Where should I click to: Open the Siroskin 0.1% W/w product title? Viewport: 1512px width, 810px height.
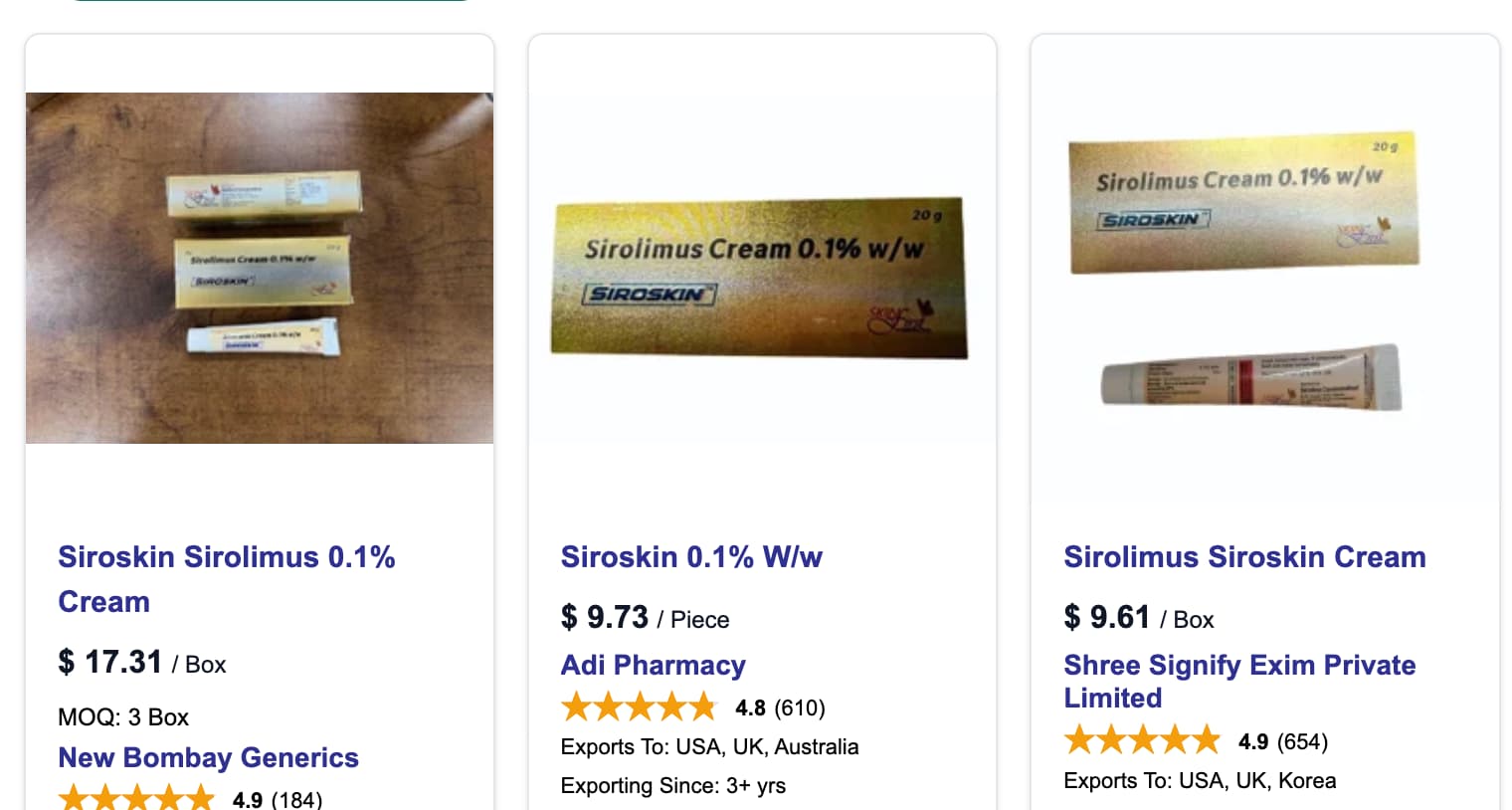coord(691,557)
